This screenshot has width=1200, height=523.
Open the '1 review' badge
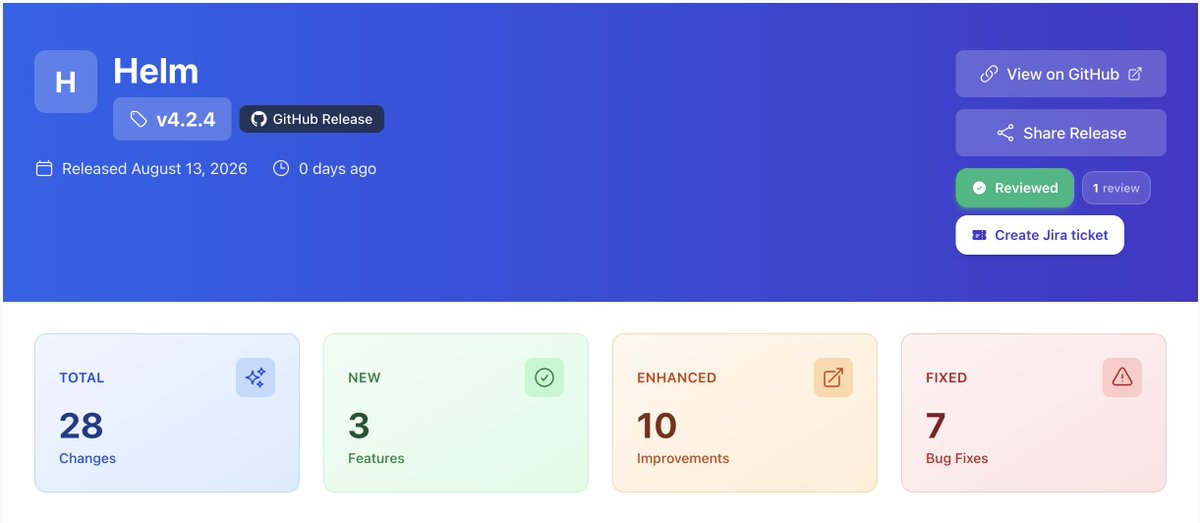[1116, 188]
